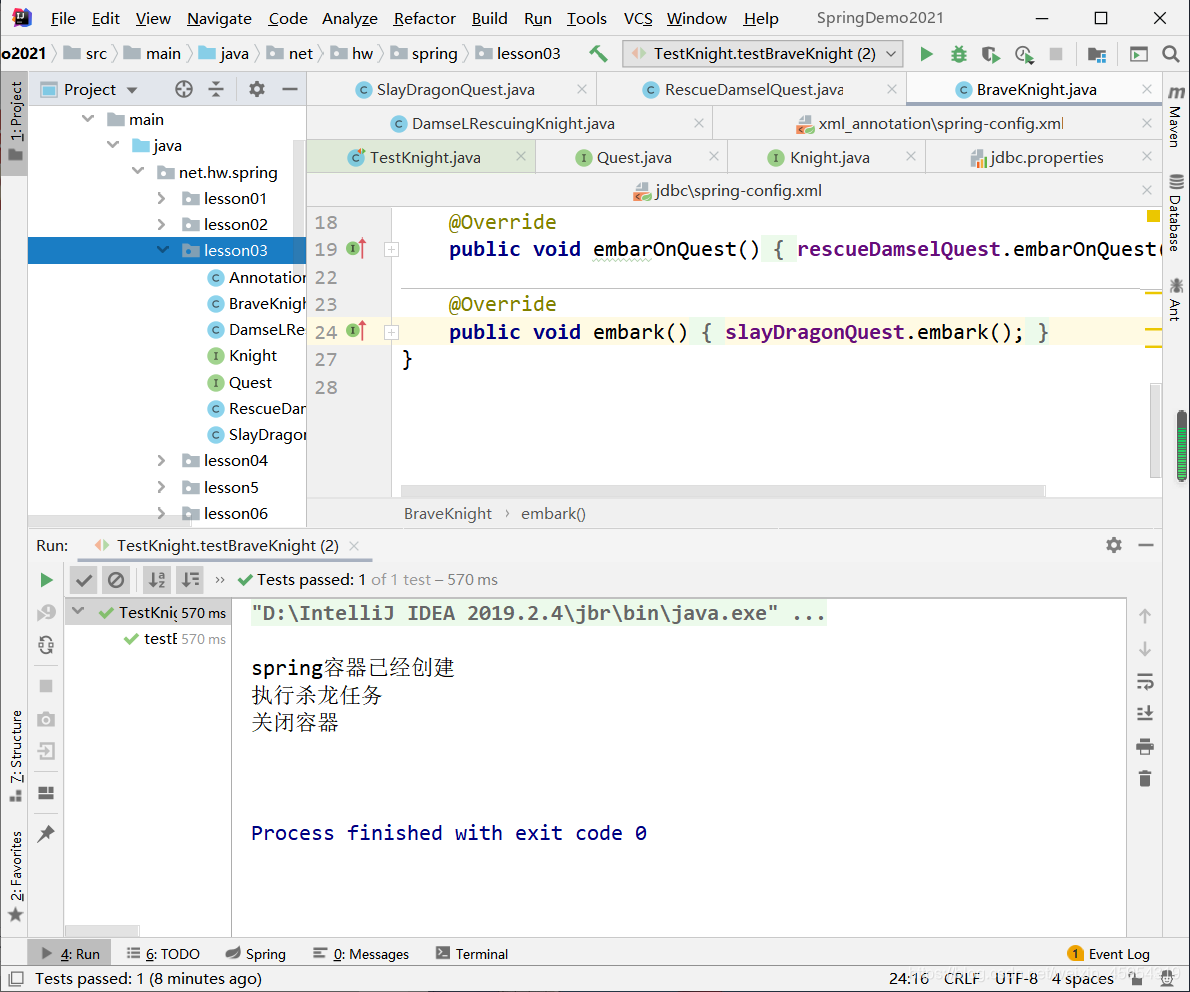
Task: Click the UTF-8 encoding selector
Action: (1015, 978)
